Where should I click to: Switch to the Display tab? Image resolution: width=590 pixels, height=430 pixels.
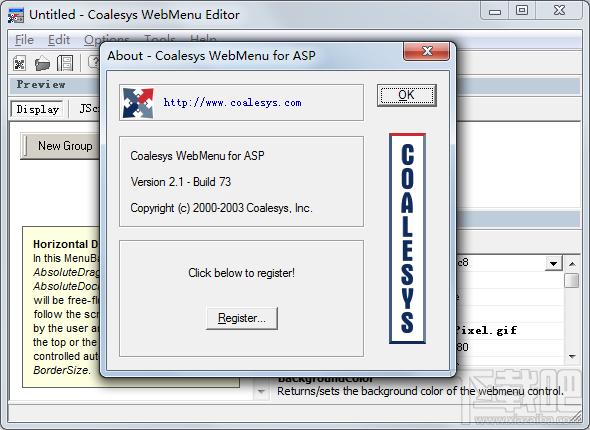[x=37, y=109]
